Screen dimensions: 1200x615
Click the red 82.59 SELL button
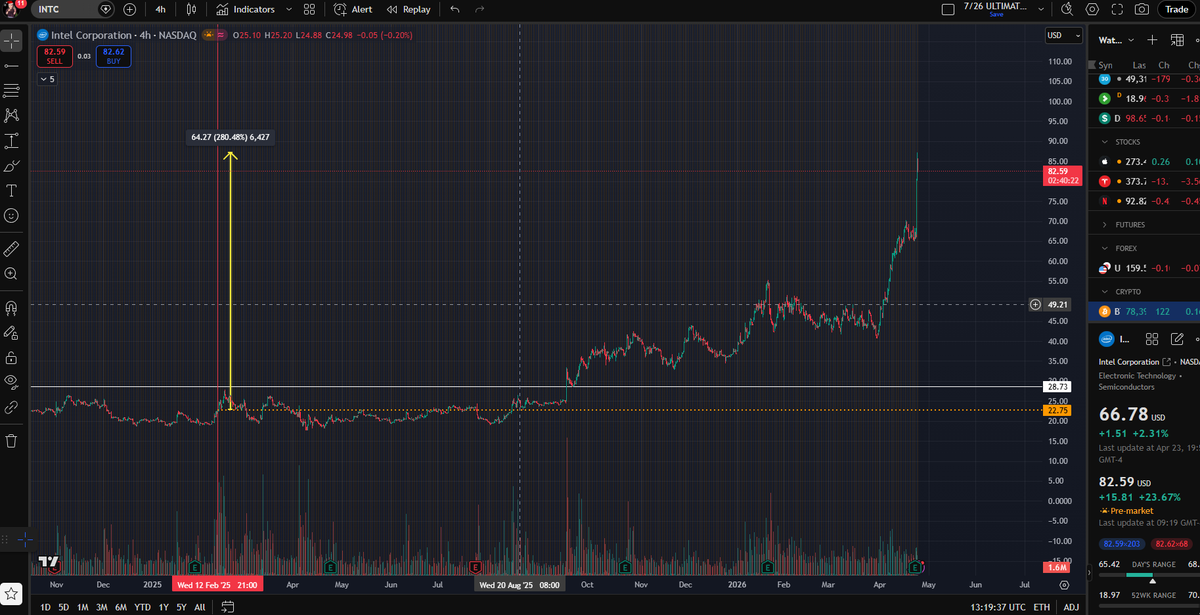click(54, 56)
